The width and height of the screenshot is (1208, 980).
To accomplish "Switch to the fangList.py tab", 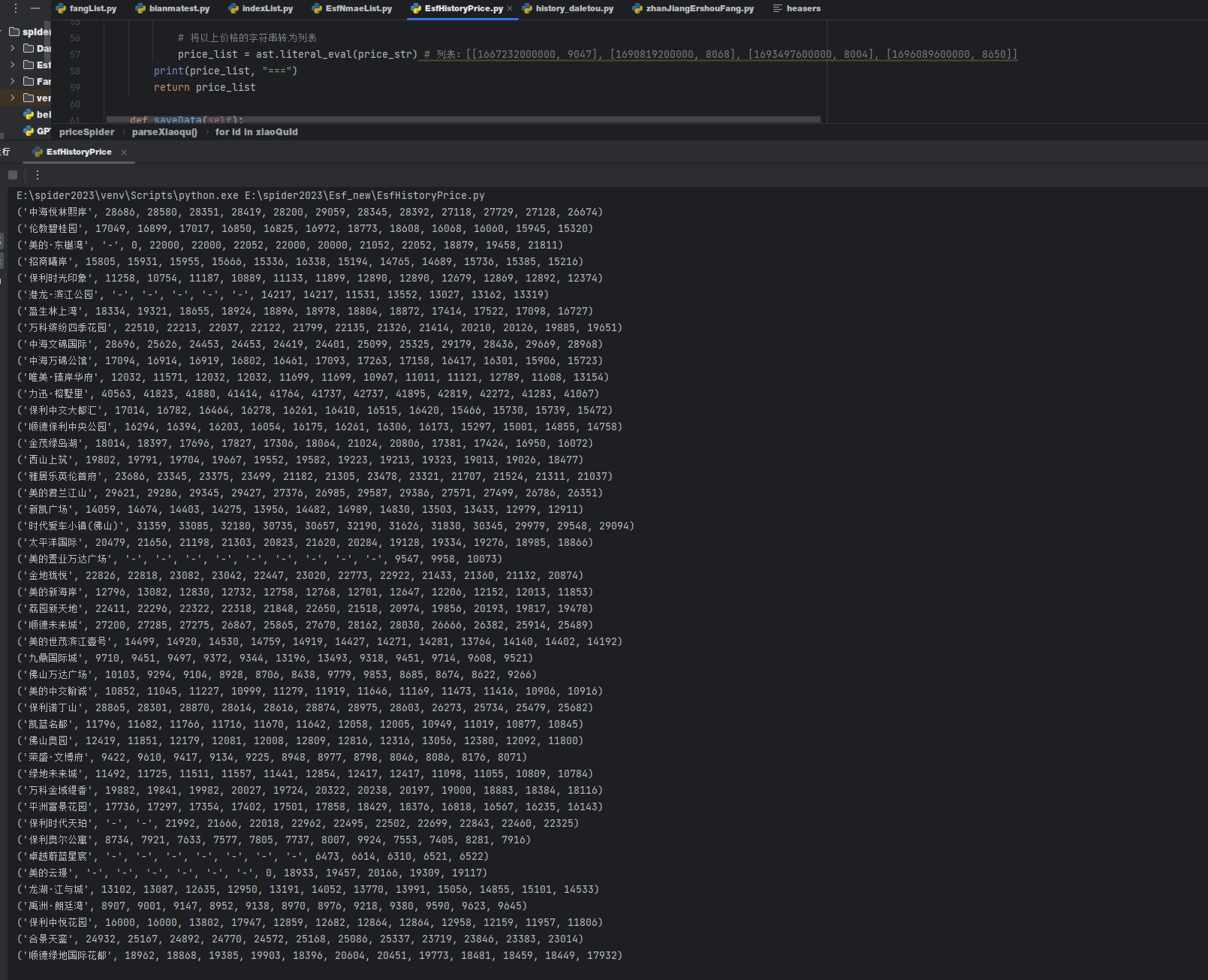I will (x=86, y=8).
